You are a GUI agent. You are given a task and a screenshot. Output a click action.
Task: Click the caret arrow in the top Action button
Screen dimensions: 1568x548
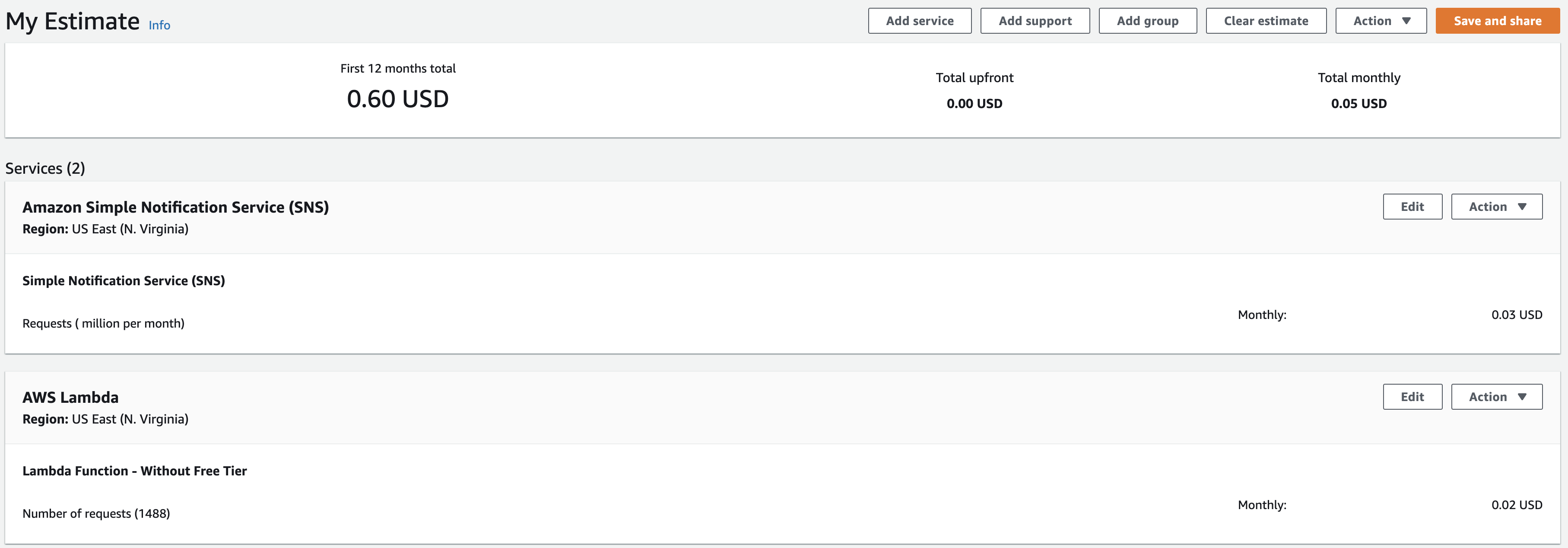(1406, 21)
